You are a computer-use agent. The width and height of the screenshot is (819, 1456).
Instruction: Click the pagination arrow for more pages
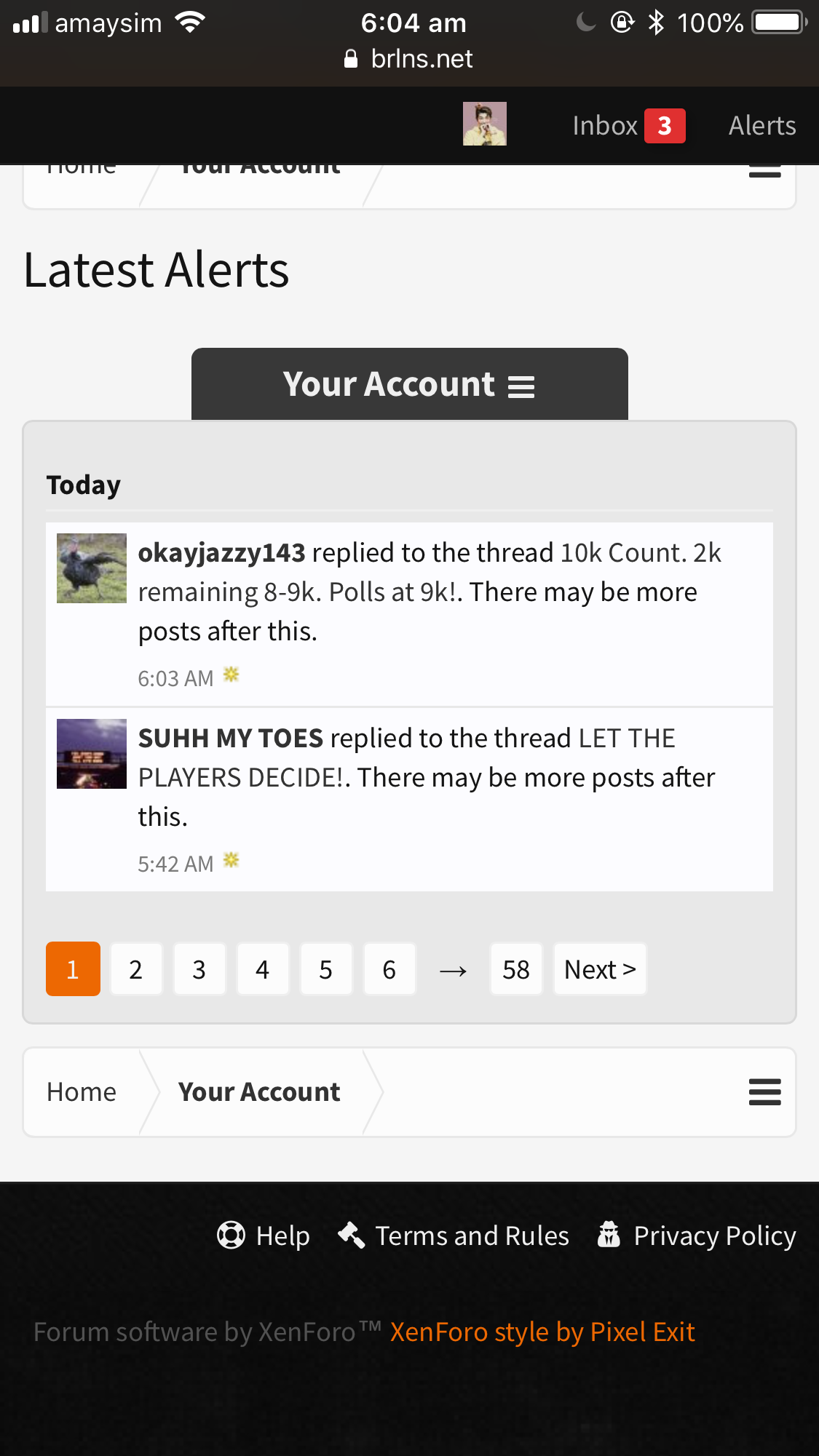(x=453, y=971)
